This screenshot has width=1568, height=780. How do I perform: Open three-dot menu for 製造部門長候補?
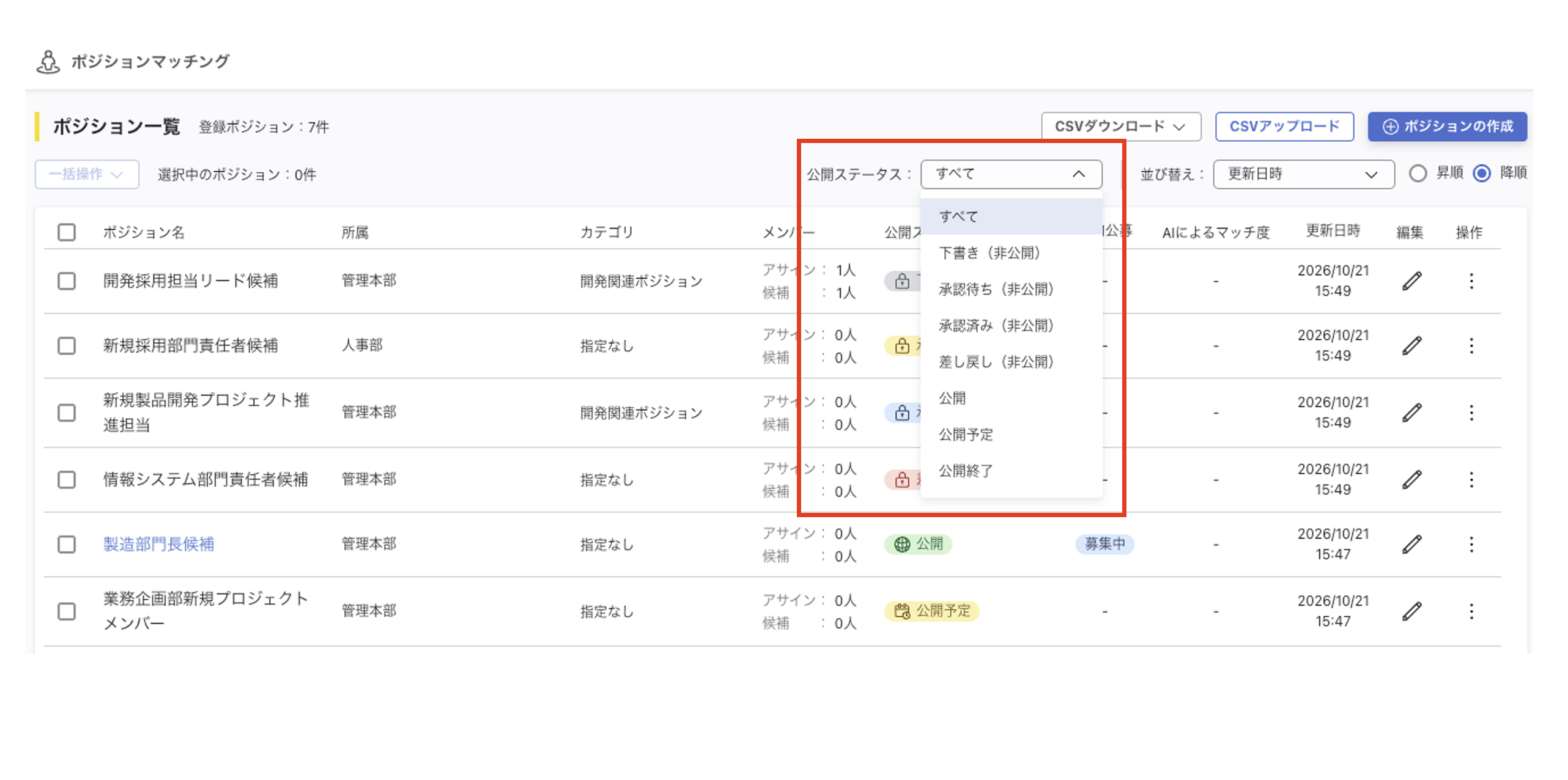point(1471,544)
